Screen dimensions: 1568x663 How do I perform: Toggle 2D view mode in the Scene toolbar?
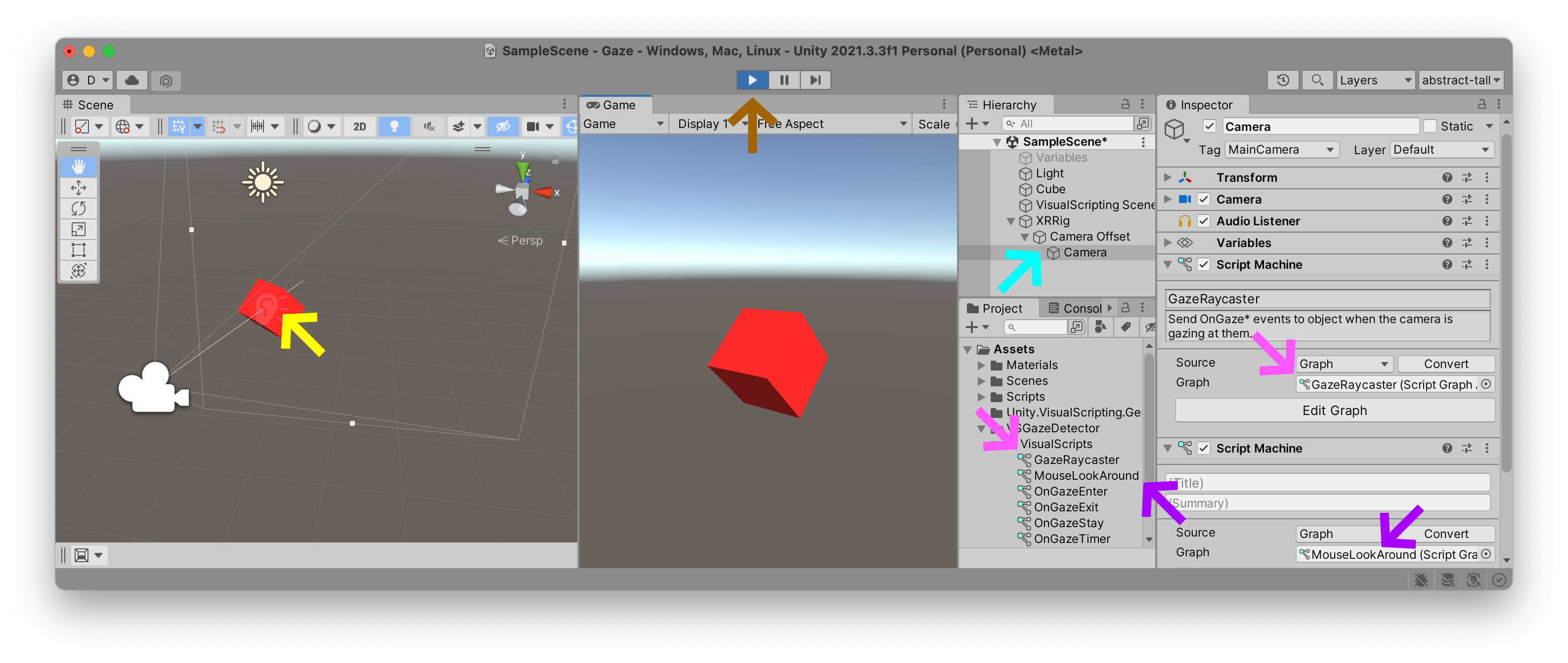359,126
